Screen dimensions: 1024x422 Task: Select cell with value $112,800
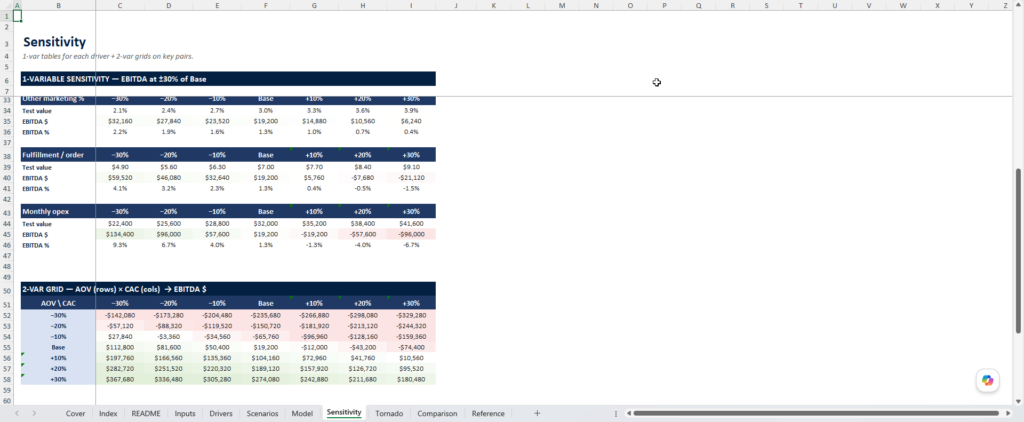pyautogui.click(x=120, y=348)
